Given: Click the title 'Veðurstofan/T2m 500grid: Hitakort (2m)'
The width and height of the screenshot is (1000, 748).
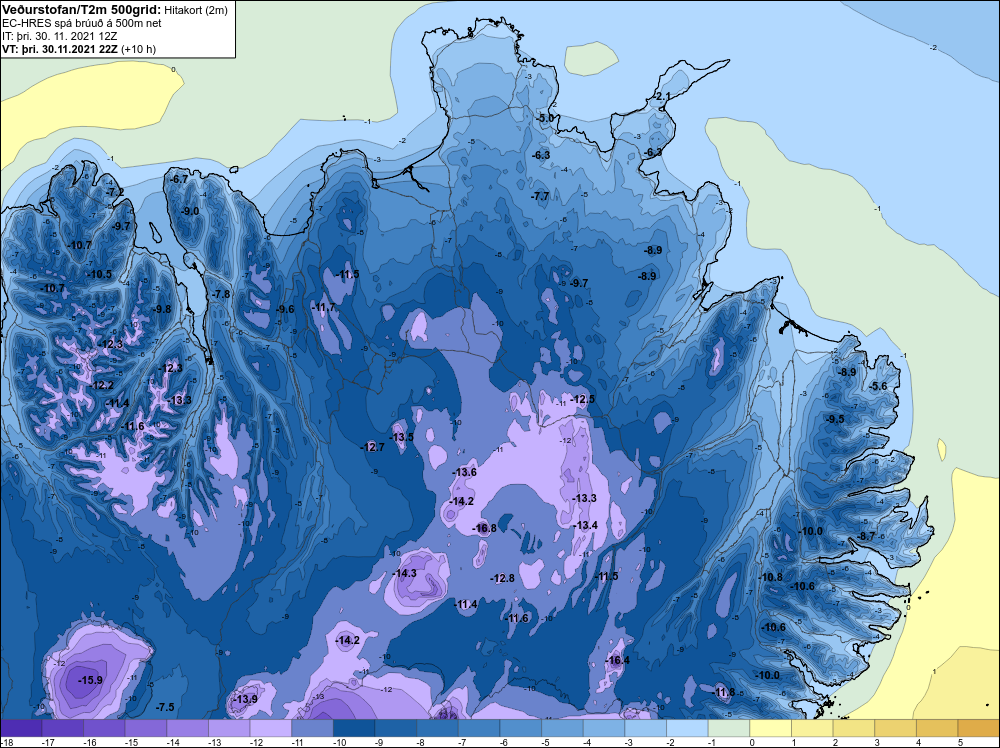Looking at the screenshot, I should tap(115, 10).
